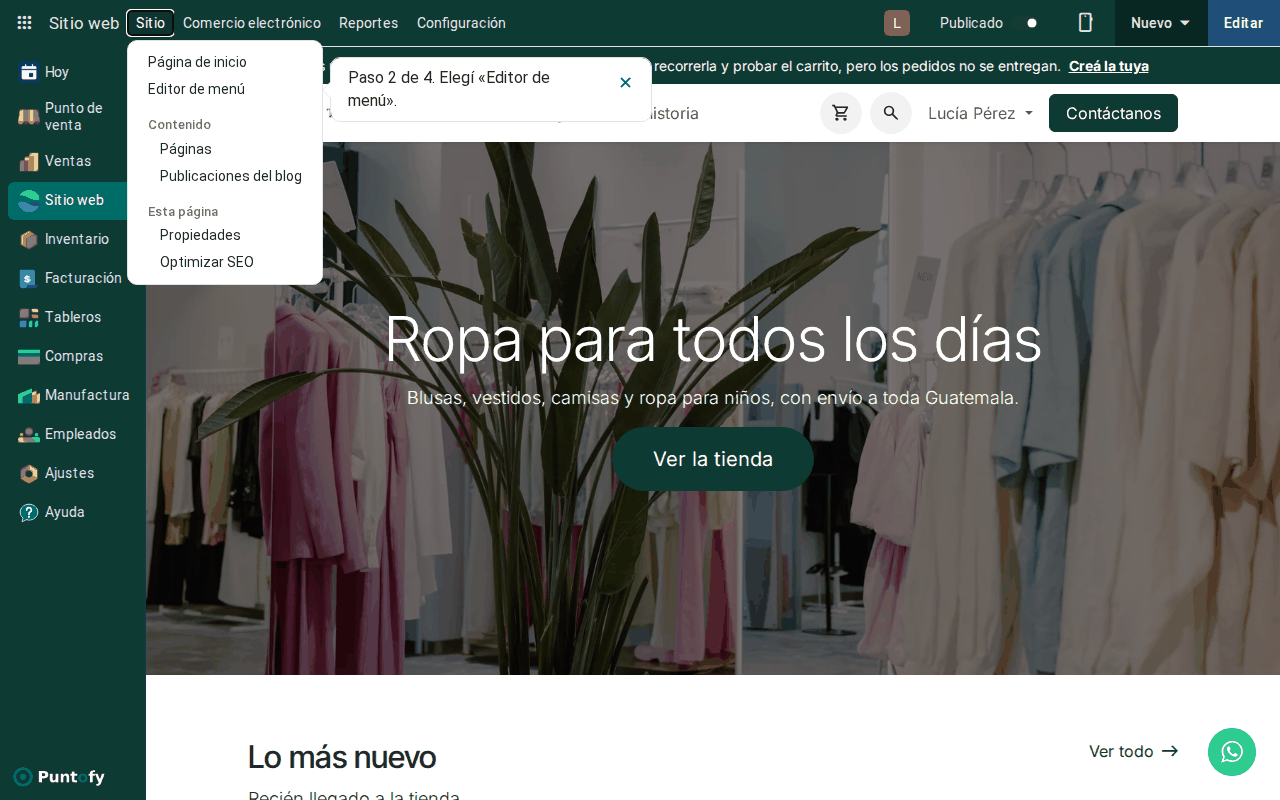Open the Comercio electrónico menu
The height and width of the screenshot is (800, 1280).
[x=252, y=23]
